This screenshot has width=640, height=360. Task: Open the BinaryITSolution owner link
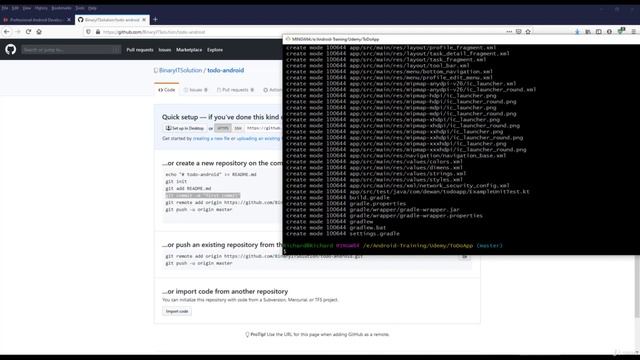tap(180, 70)
